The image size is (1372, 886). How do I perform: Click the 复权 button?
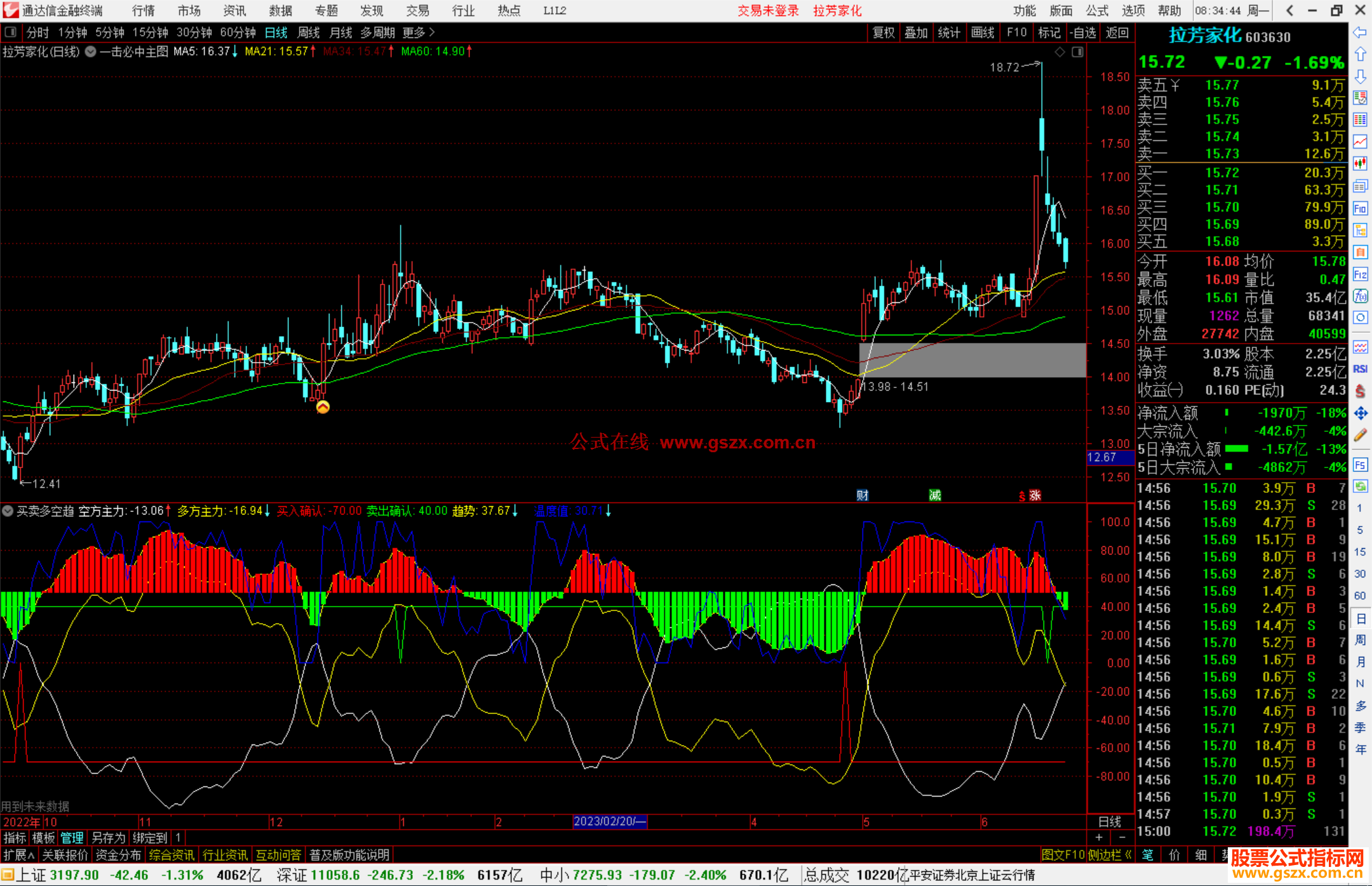coord(883,32)
